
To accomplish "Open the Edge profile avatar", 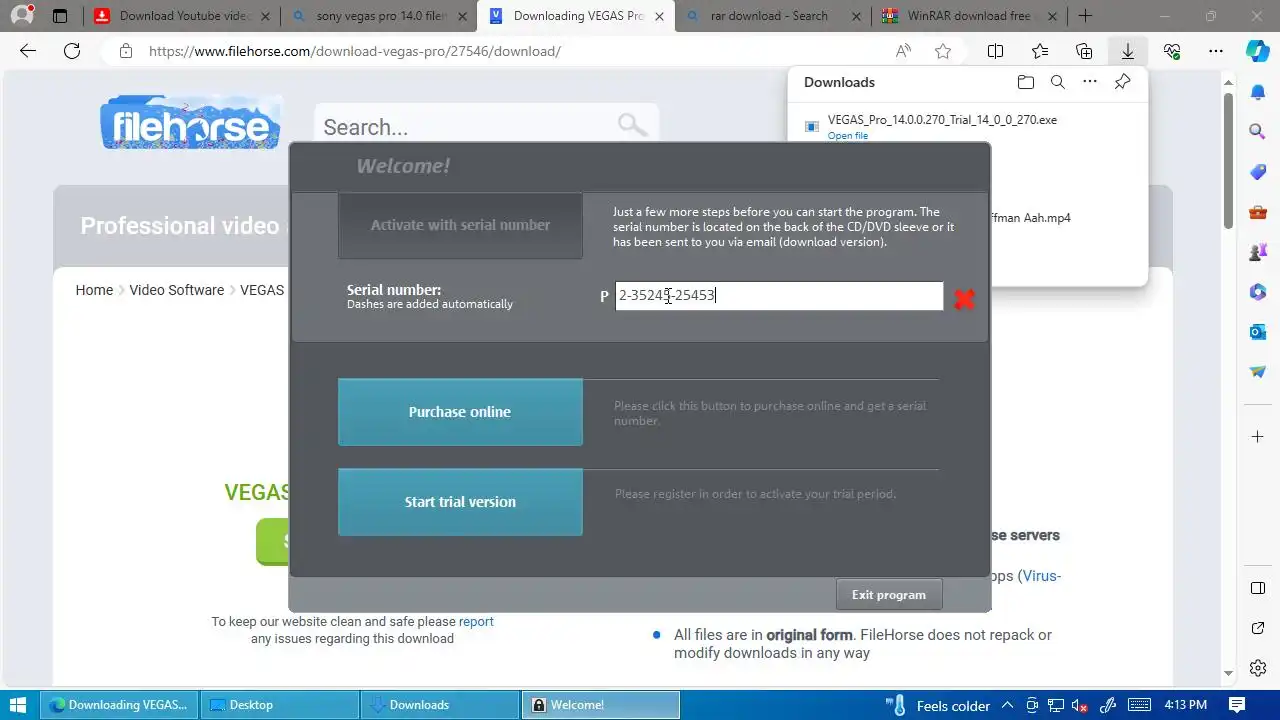I will pyautogui.click(x=21, y=15).
